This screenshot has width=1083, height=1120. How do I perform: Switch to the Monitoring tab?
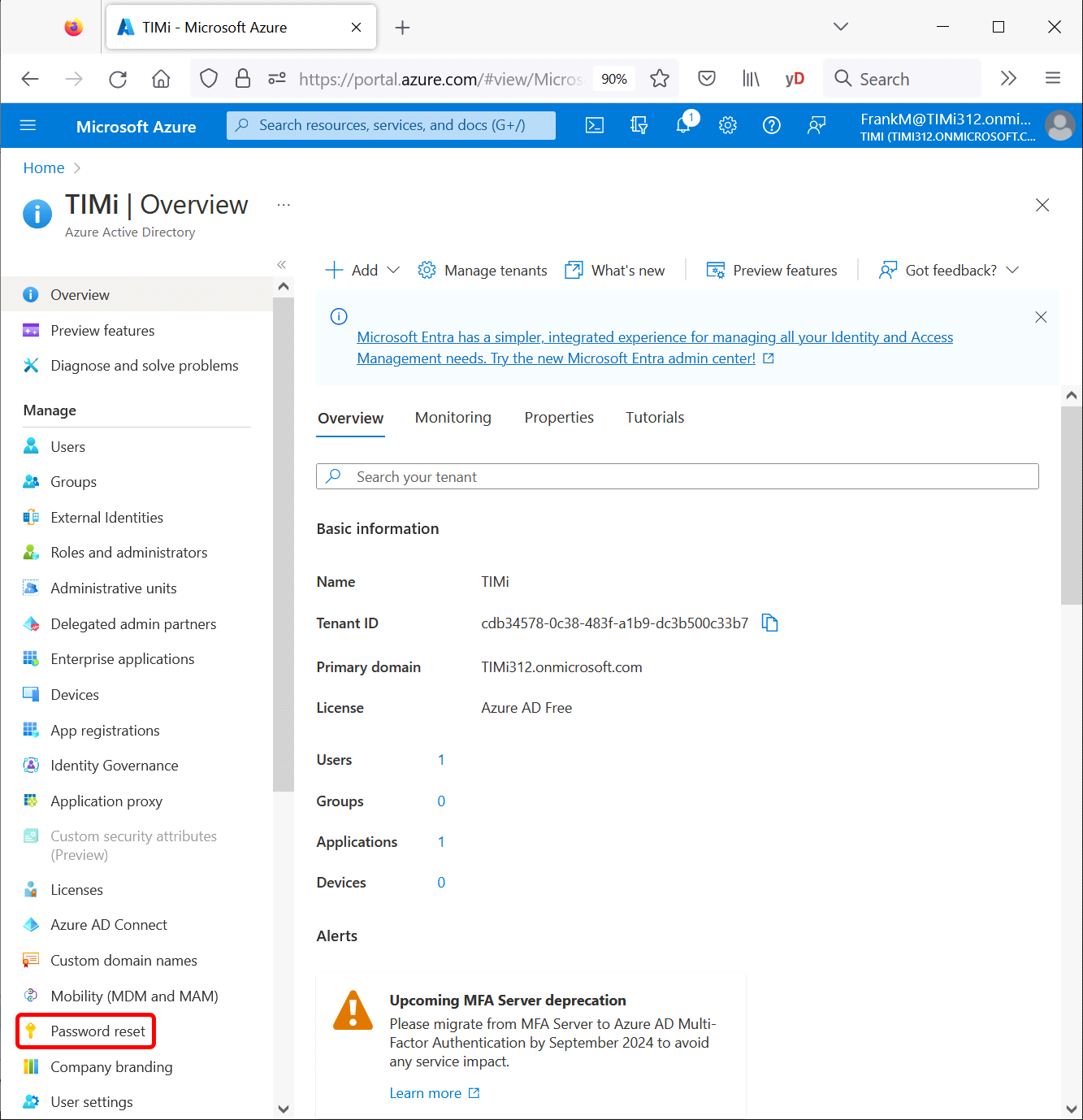click(x=453, y=418)
